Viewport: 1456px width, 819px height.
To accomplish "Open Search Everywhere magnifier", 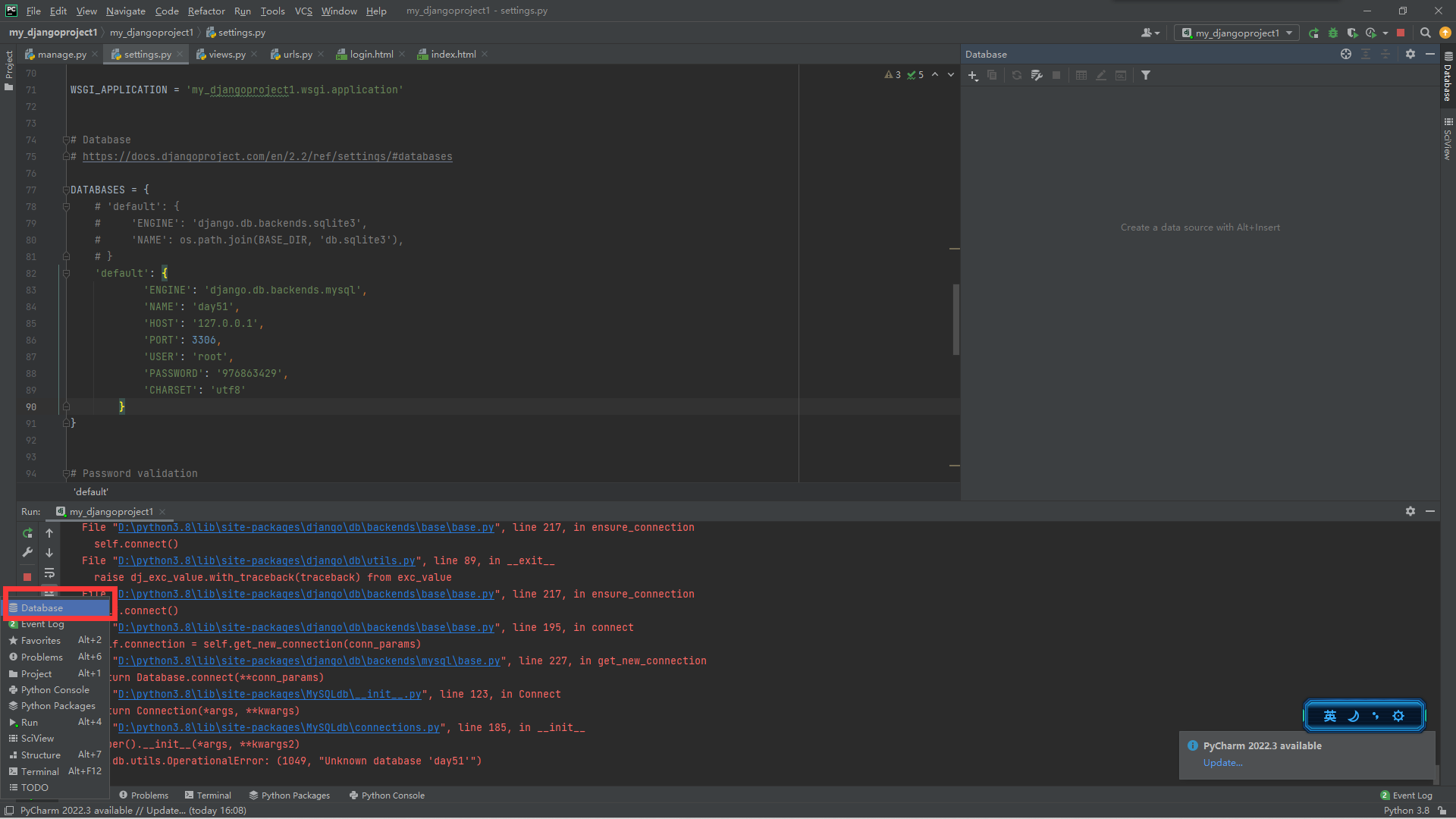I will click(1426, 33).
